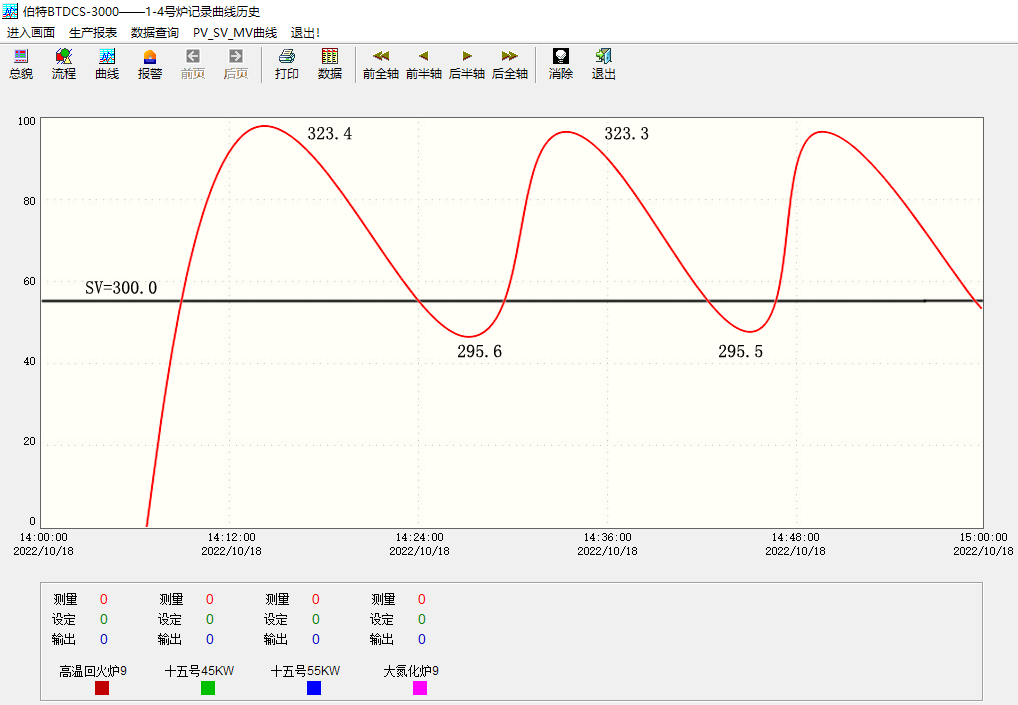The image size is (1018, 705).
Task: Click the 消除 clear icon
Action: coord(561,64)
